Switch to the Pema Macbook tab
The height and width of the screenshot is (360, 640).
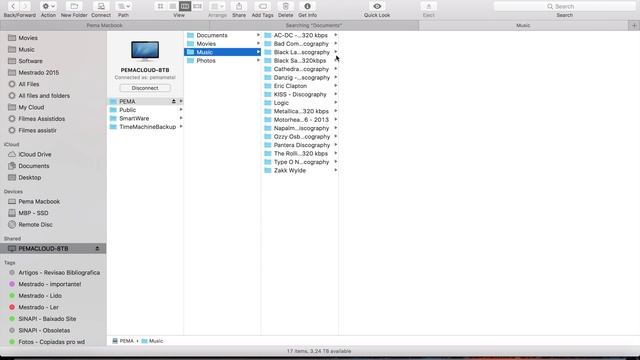pos(104,25)
